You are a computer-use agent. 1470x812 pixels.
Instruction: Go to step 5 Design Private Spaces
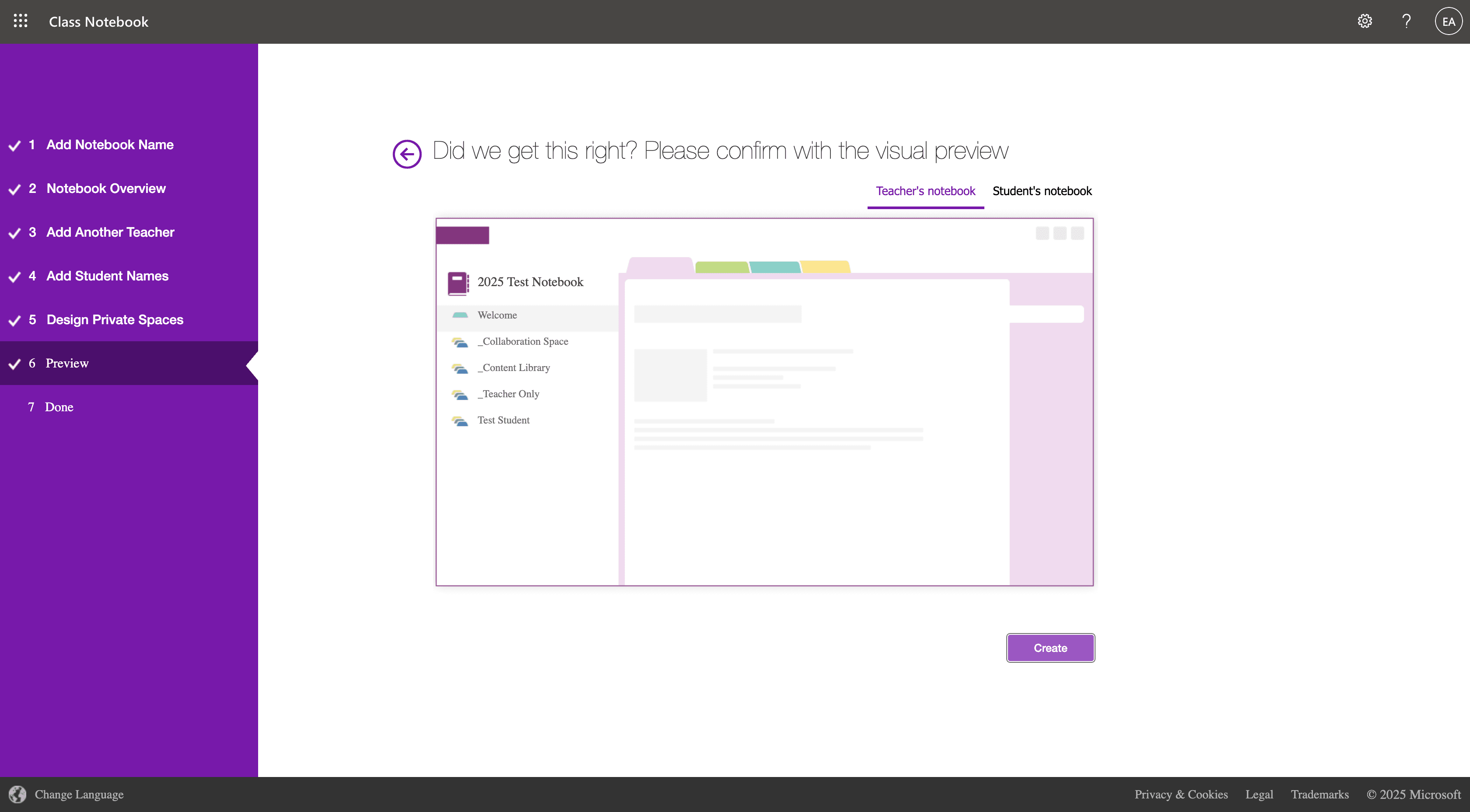point(129,320)
